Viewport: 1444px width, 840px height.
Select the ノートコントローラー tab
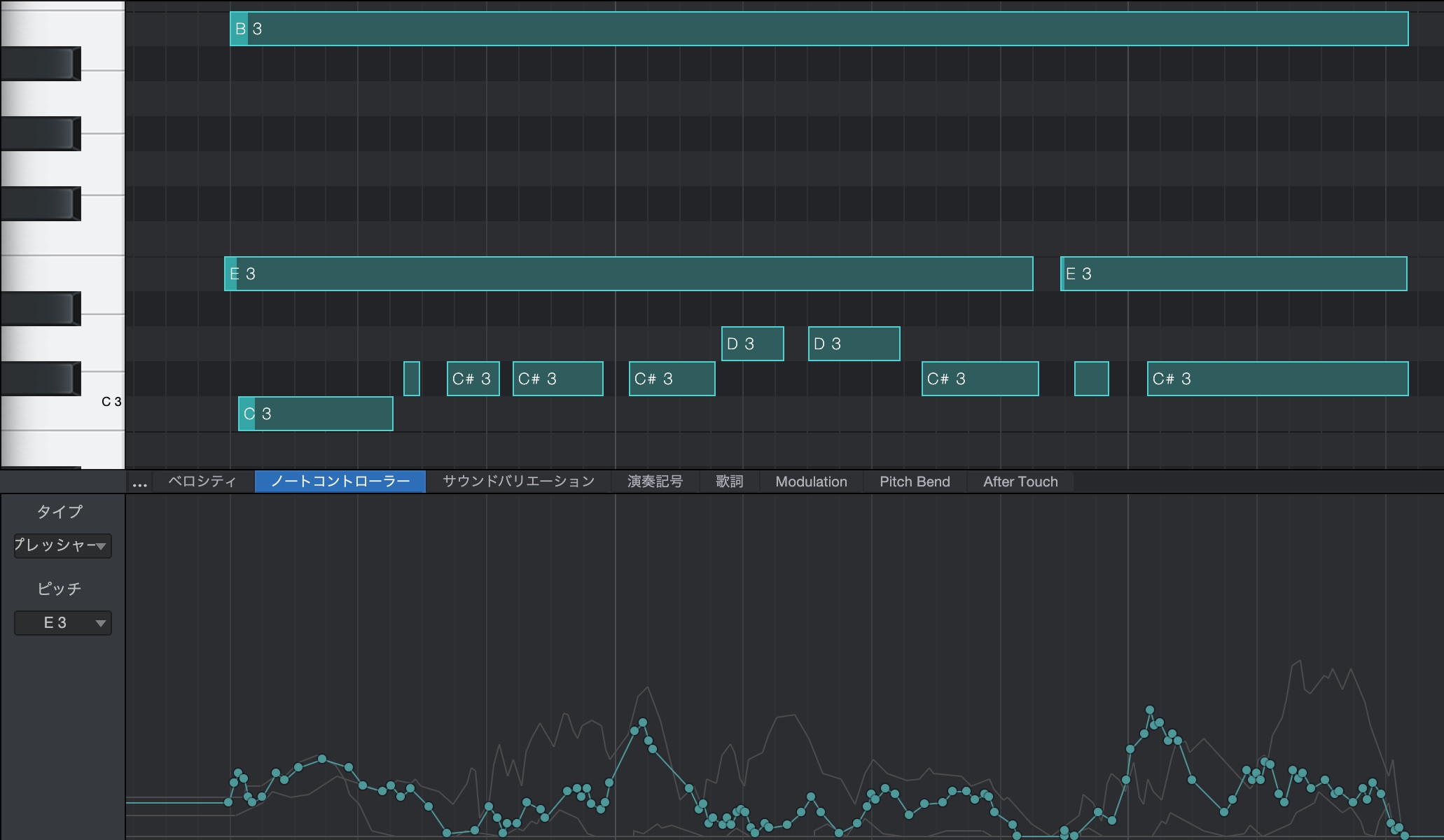(x=340, y=482)
